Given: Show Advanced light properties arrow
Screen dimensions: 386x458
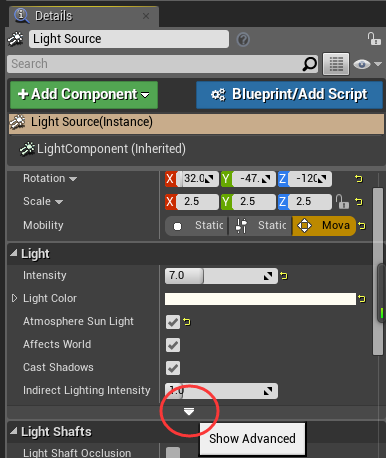Looking at the screenshot, I should pos(189,412).
